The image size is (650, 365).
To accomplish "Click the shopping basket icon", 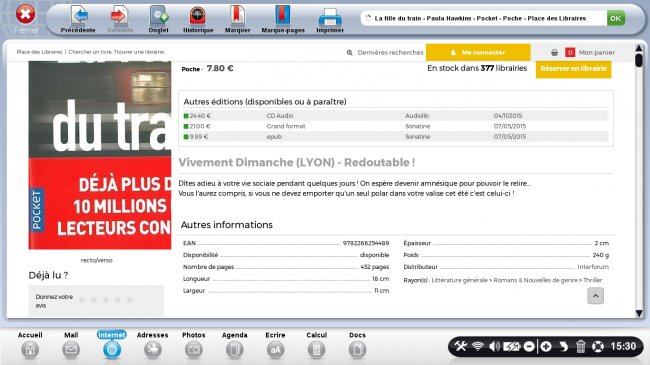I will pyautogui.click(x=554, y=53).
